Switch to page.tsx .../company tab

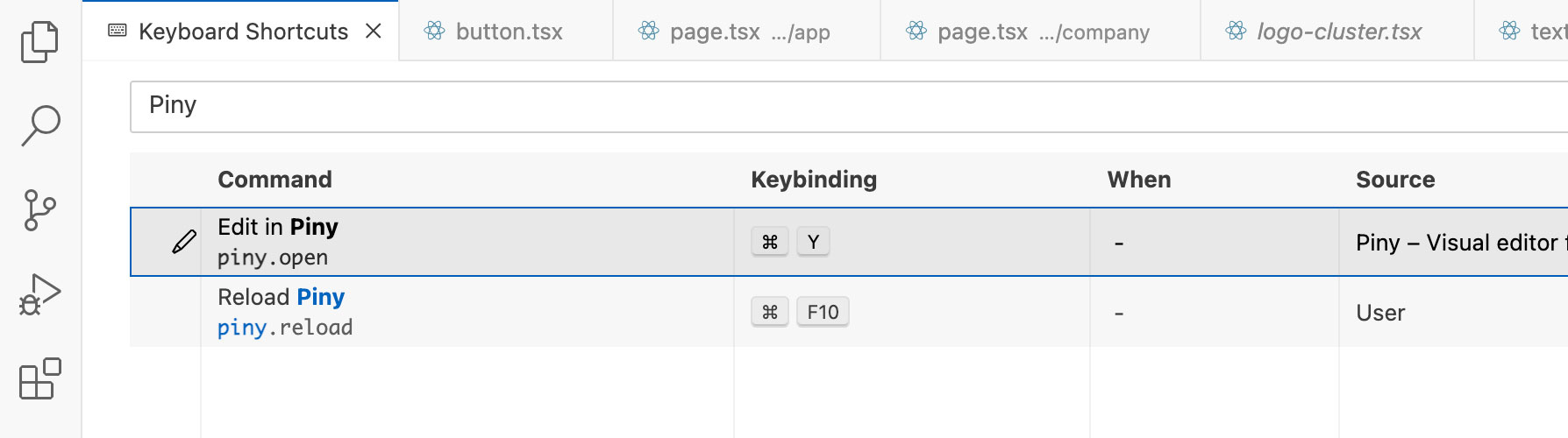[x=1040, y=32]
